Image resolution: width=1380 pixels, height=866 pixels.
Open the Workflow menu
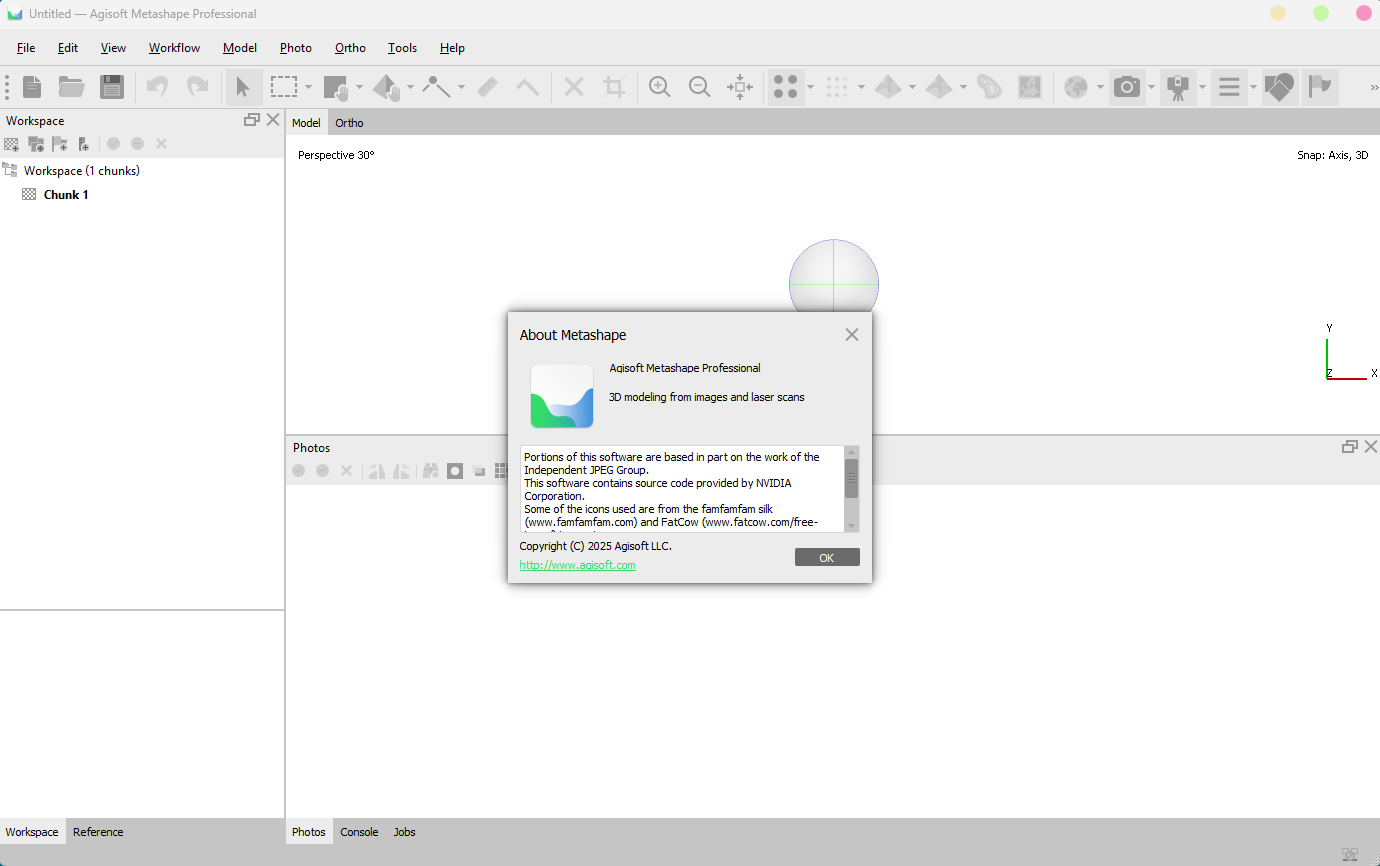coord(174,48)
